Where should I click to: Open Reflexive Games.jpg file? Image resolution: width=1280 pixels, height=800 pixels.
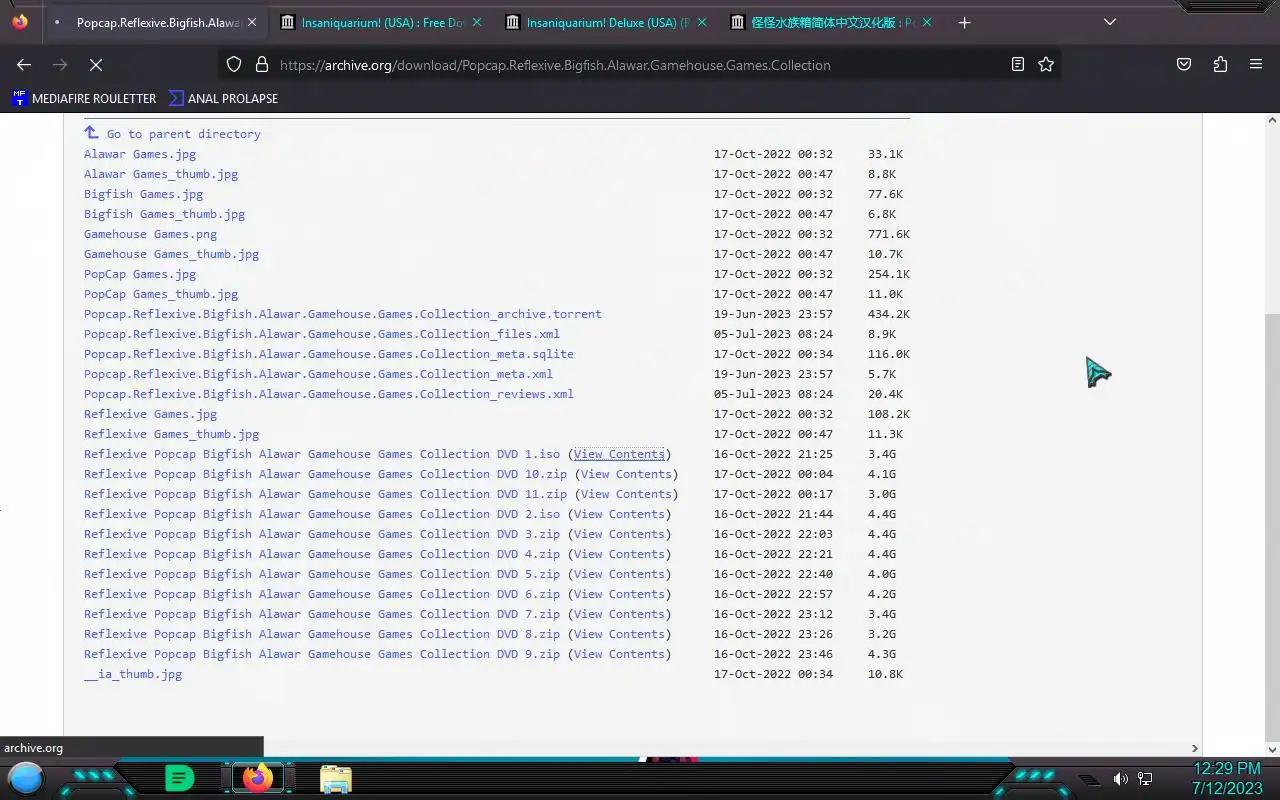coord(150,414)
